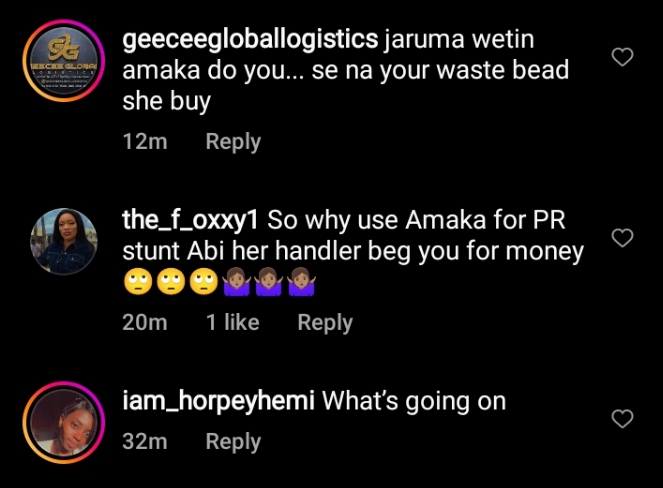Go to iam_horpeyhemi username profile
Viewport: 663px width, 488px height.
click(218, 401)
